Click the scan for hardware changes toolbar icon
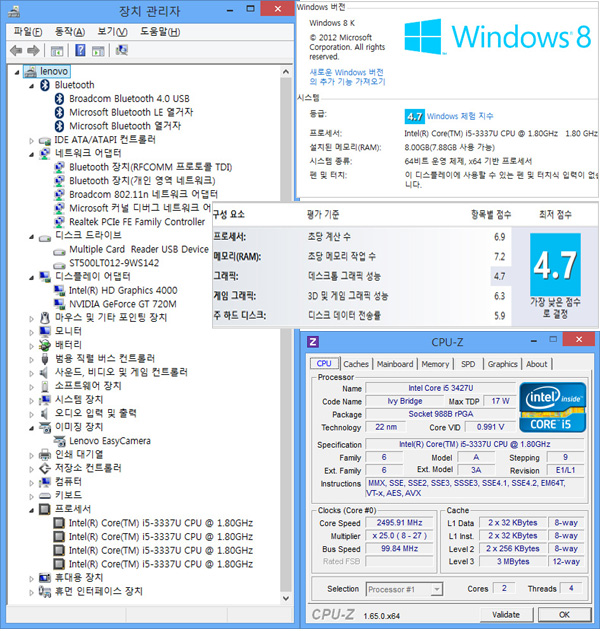Image resolution: width=600 pixels, height=631 pixels. pyautogui.click(x=122, y=50)
